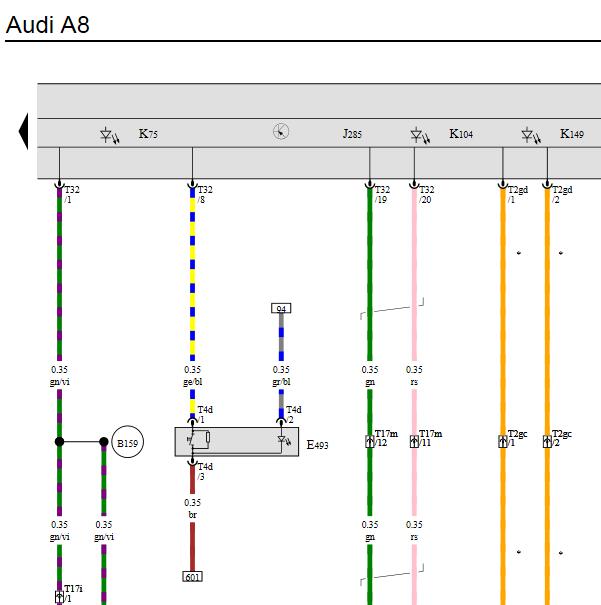601x605 pixels.
Task: Select the LED symbol beside K75
Action: click(x=110, y=135)
